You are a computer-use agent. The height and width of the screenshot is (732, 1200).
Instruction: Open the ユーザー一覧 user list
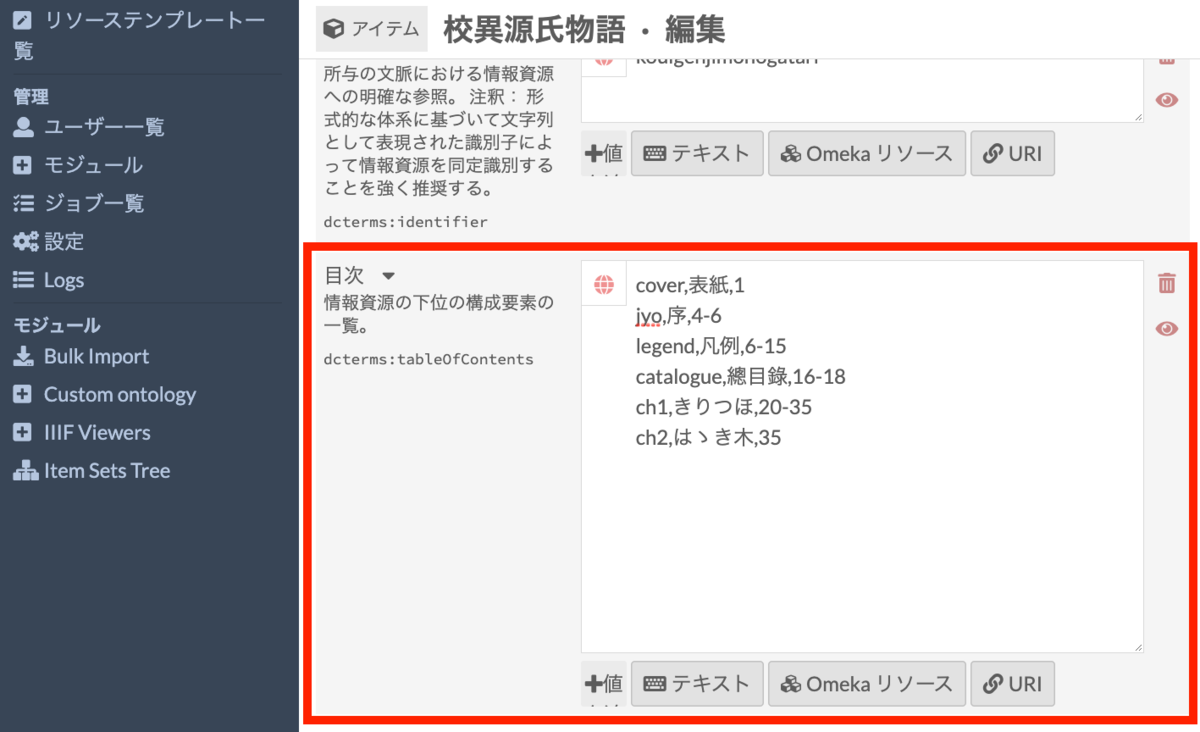click(x=104, y=127)
